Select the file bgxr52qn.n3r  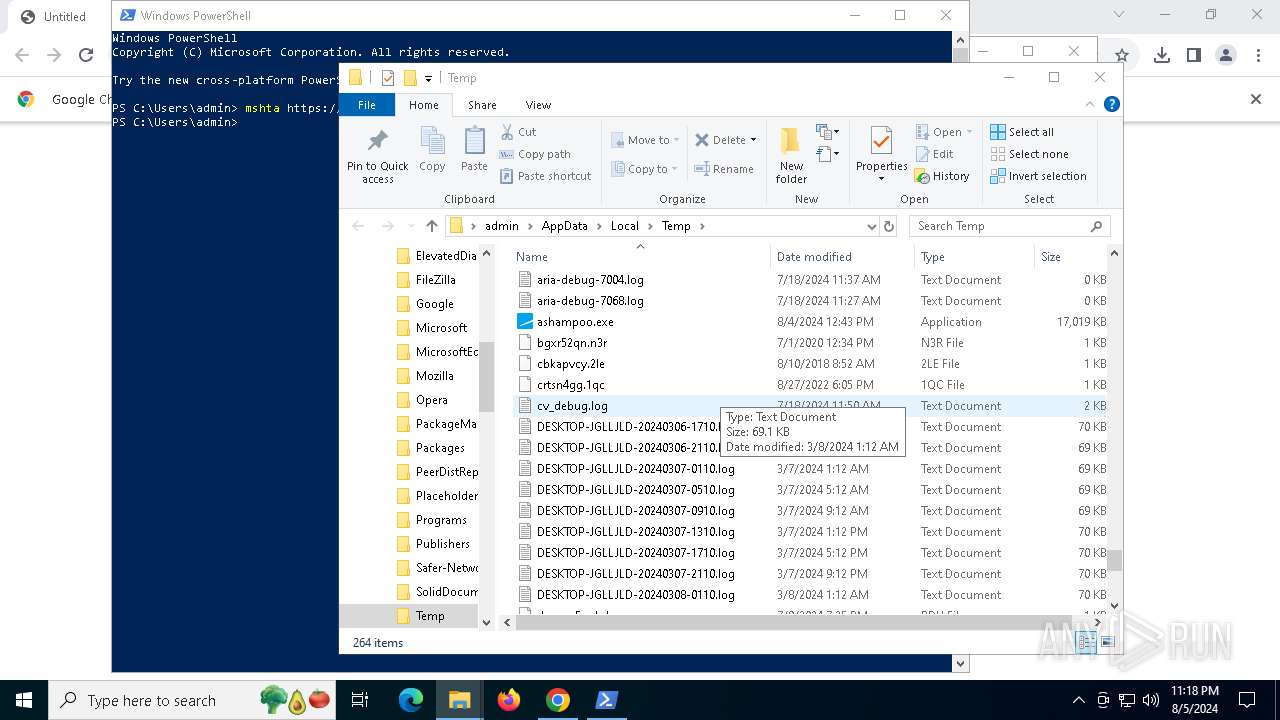point(571,343)
